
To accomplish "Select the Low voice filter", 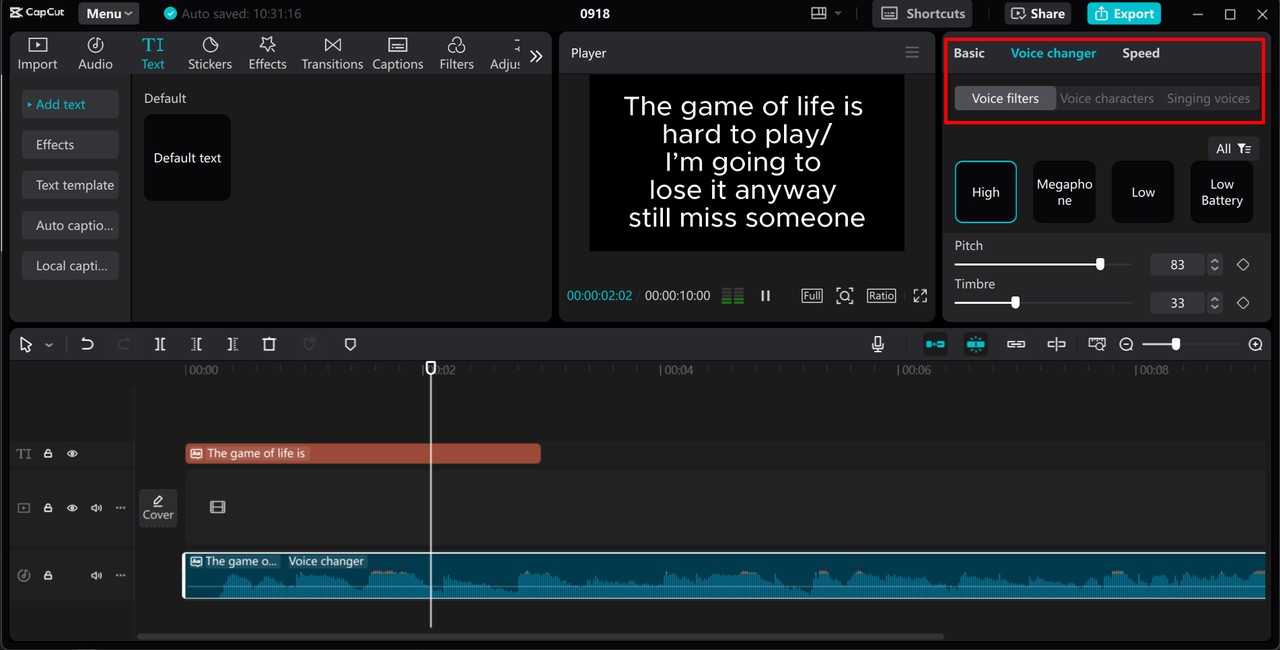I will [x=1143, y=192].
